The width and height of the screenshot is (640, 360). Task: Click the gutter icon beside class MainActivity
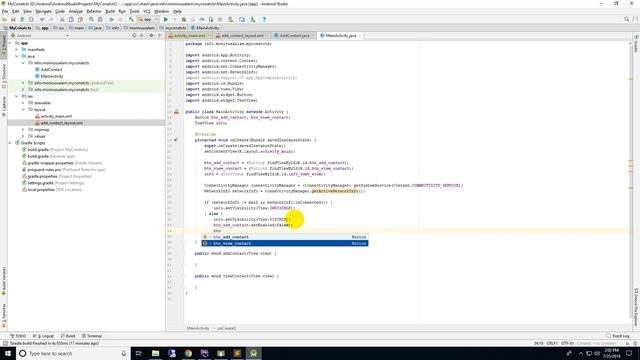(176, 111)
